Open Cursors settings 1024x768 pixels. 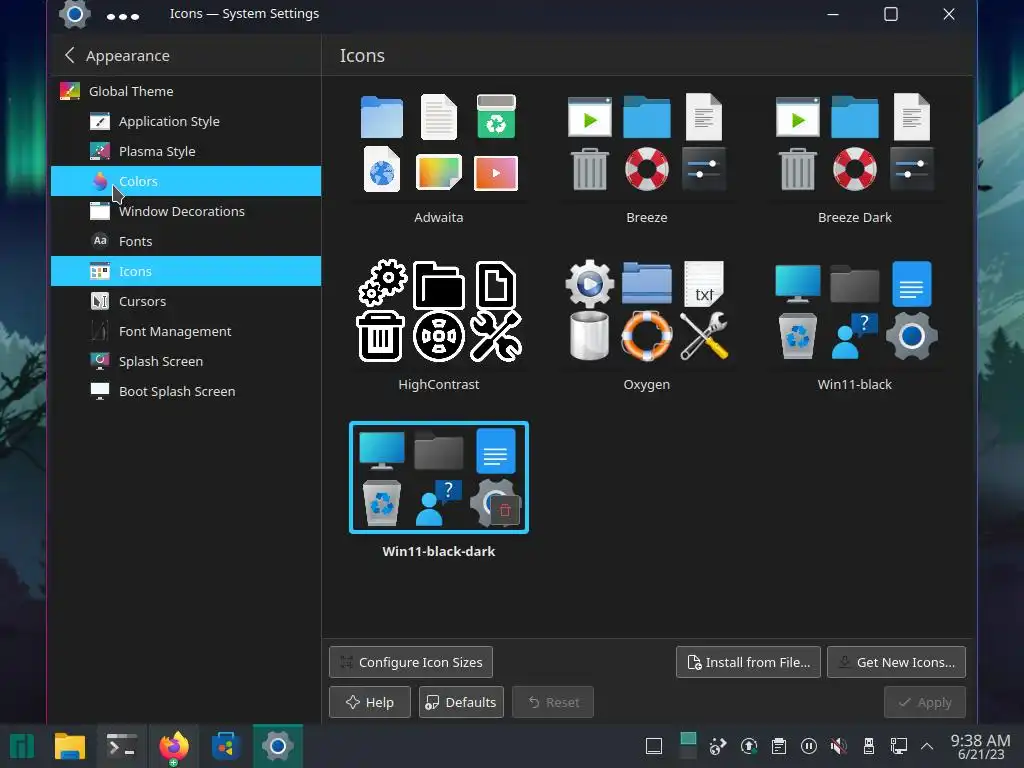pos(186,301)
